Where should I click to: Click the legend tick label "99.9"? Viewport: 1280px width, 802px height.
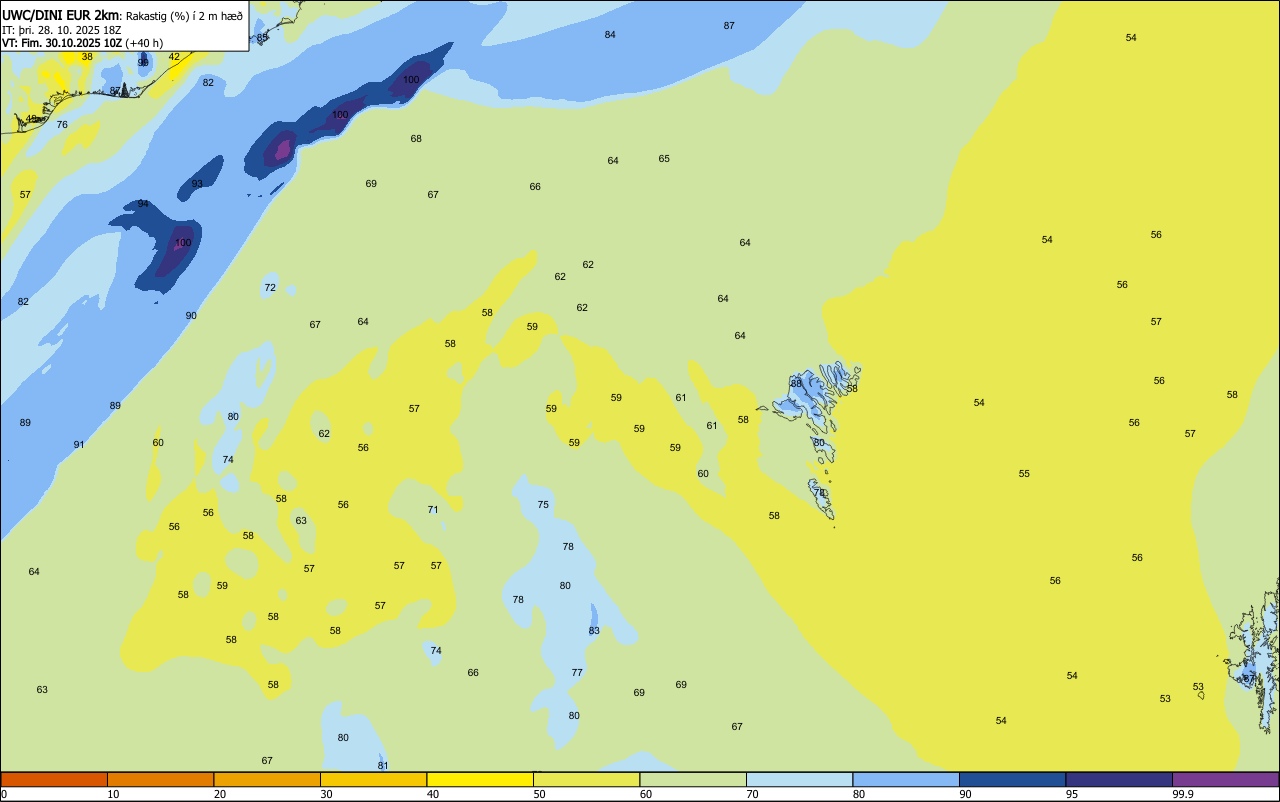click(1183, 794)
